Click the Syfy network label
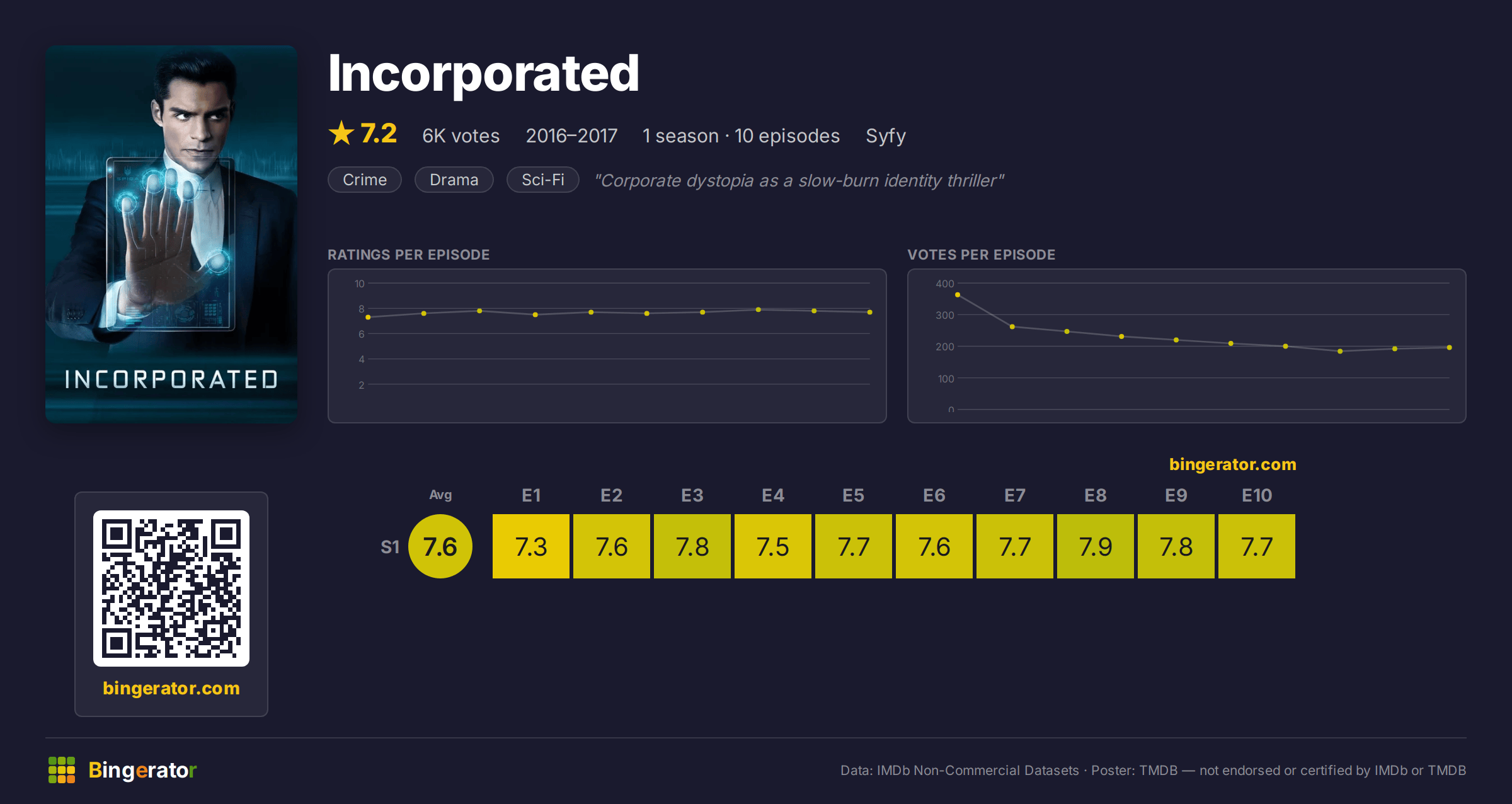The width and height of the screenshot is (1512, 804). [886, 136]
